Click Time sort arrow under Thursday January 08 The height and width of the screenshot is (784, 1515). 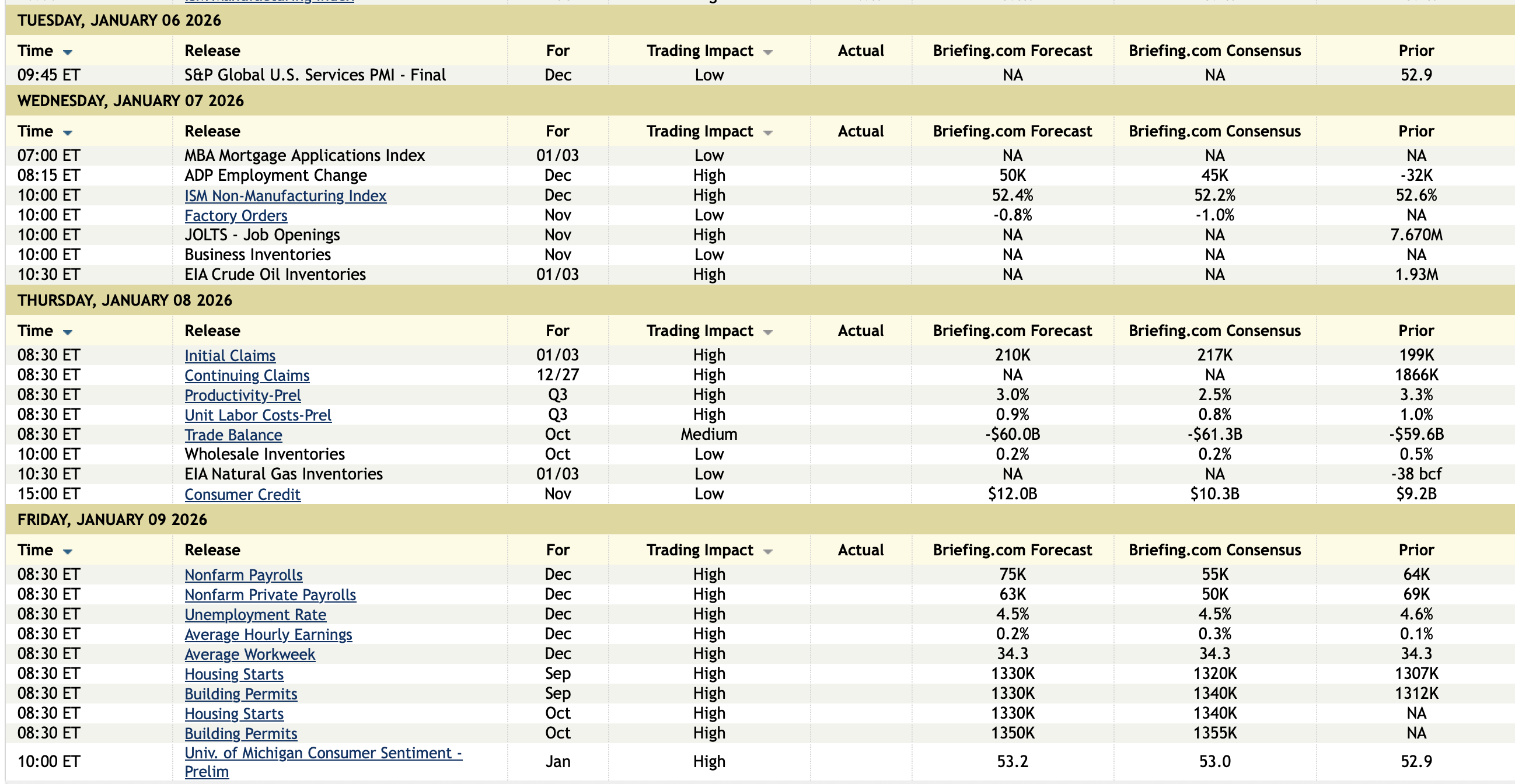coord(68,332)
